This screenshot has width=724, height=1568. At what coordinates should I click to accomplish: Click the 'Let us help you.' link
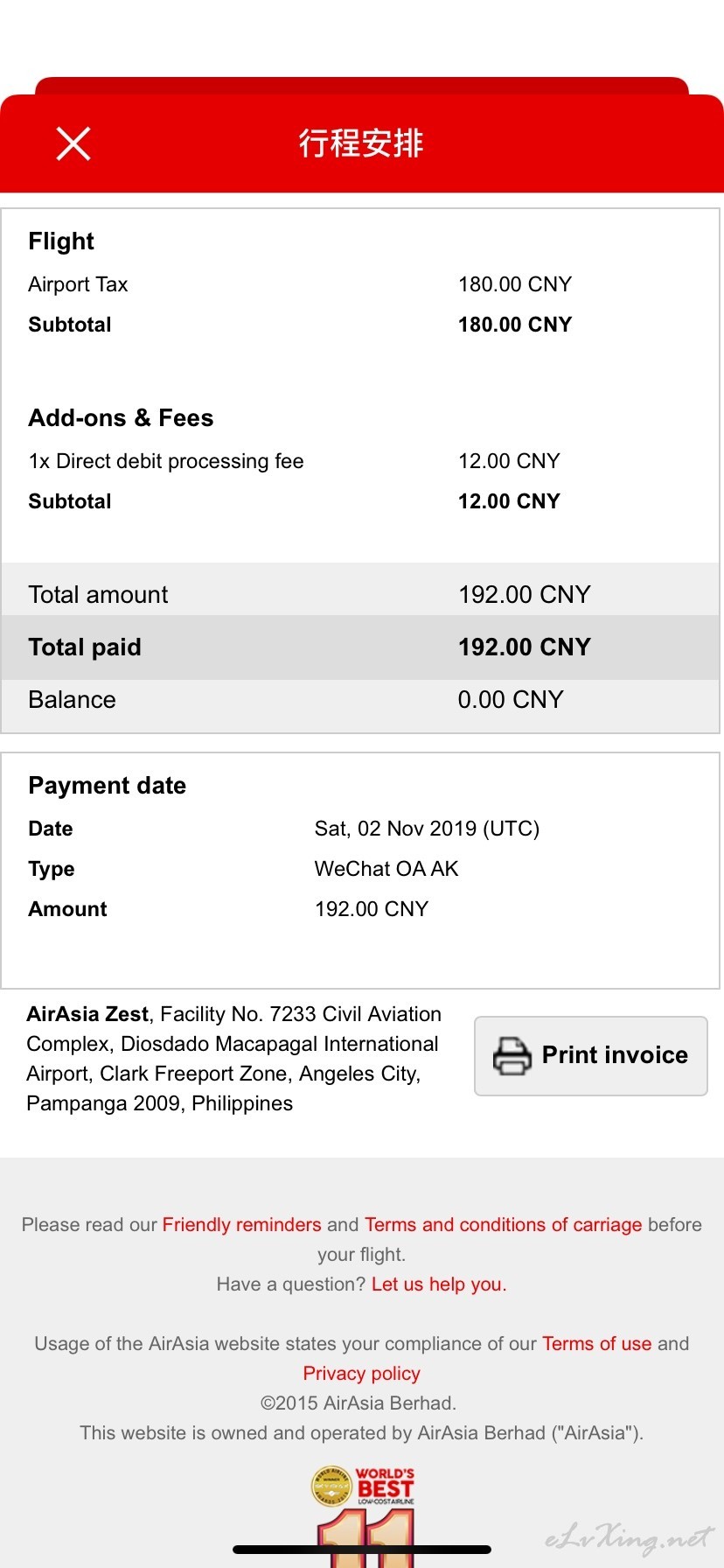point(439,1284)
